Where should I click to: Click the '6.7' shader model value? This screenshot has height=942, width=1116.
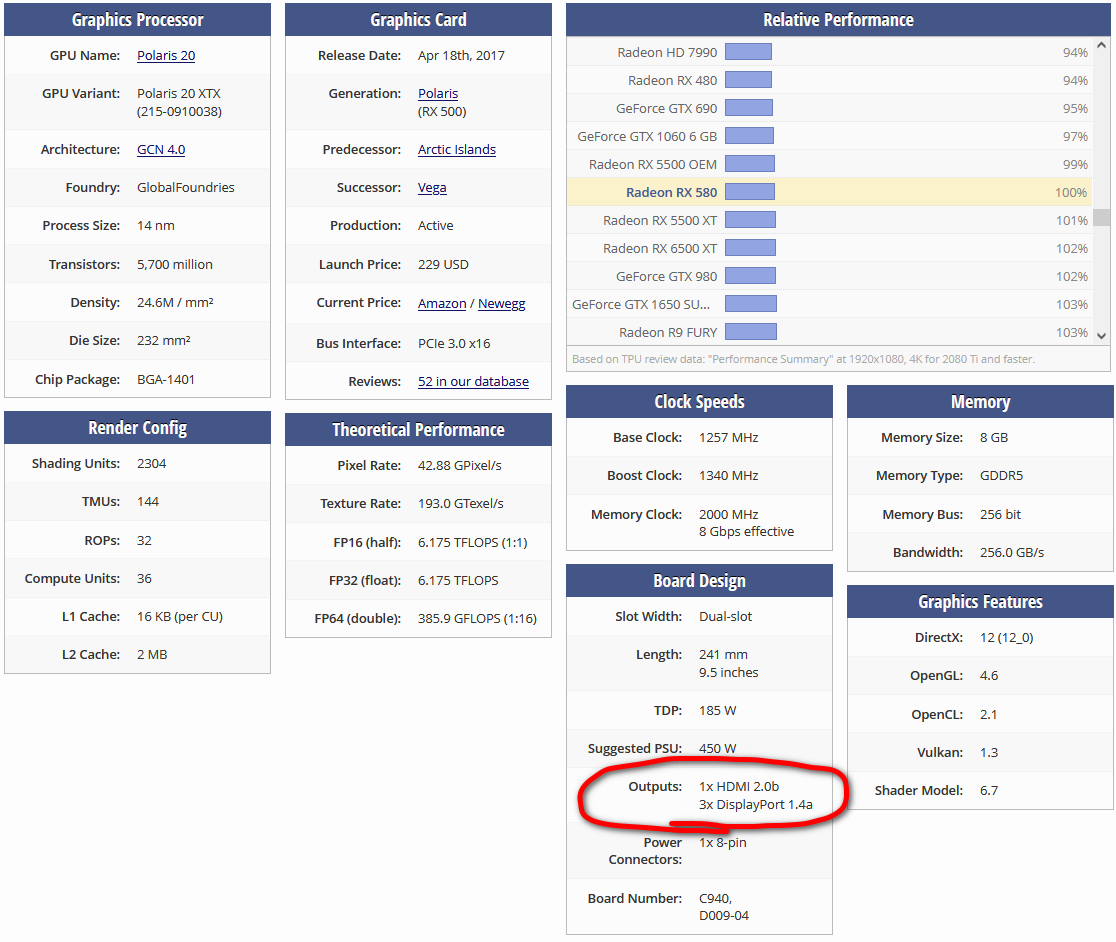[989, 790]
